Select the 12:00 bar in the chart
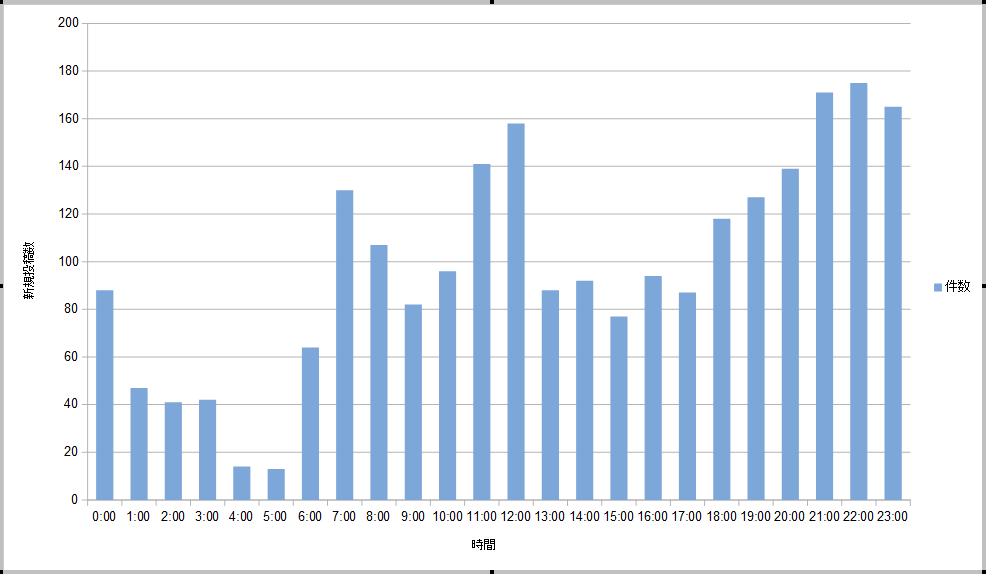This screenshot has width=986, height=574. (516, 312)
